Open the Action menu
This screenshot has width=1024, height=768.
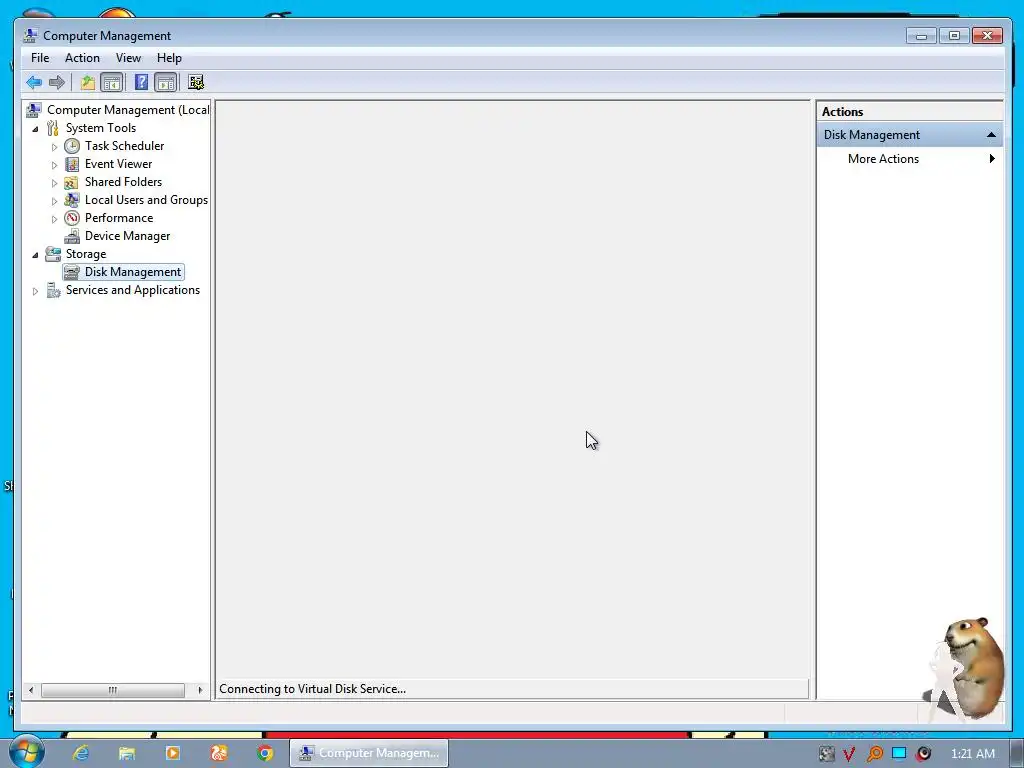pyautogui.click(x=82, y=58)
